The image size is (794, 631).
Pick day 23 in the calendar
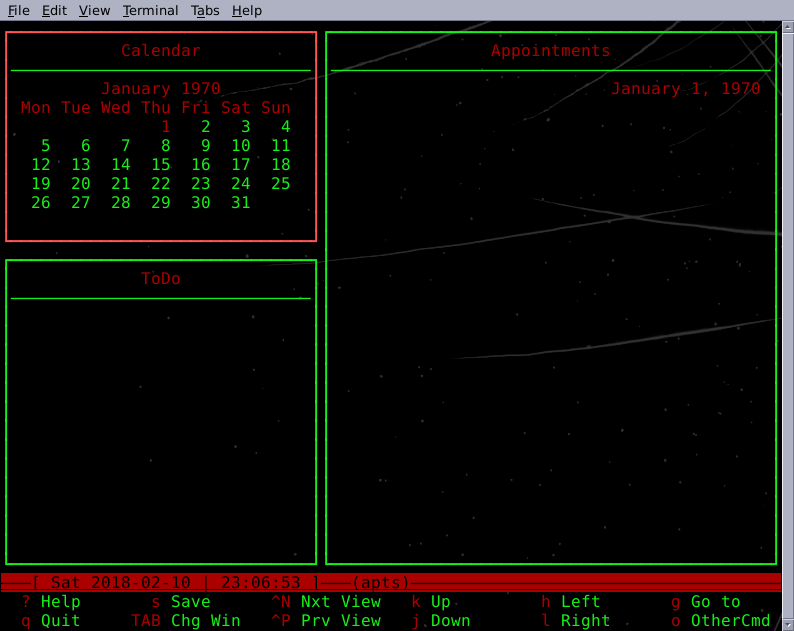(x=201, y=184)
